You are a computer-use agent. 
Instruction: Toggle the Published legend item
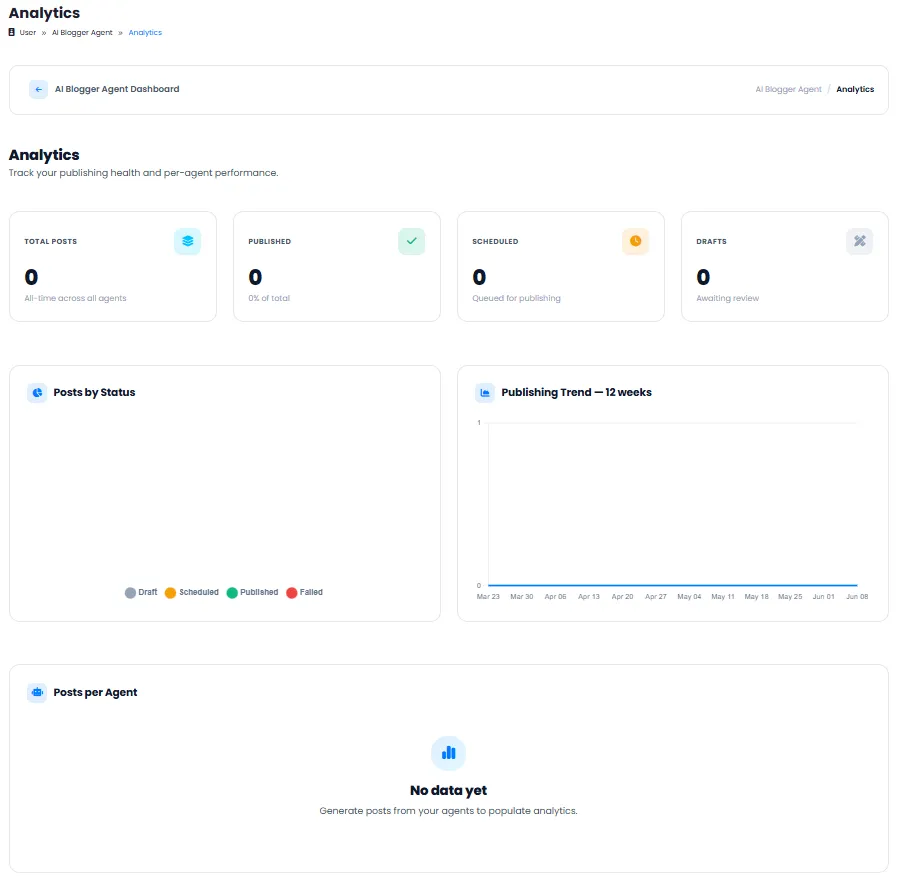[253, 593]
